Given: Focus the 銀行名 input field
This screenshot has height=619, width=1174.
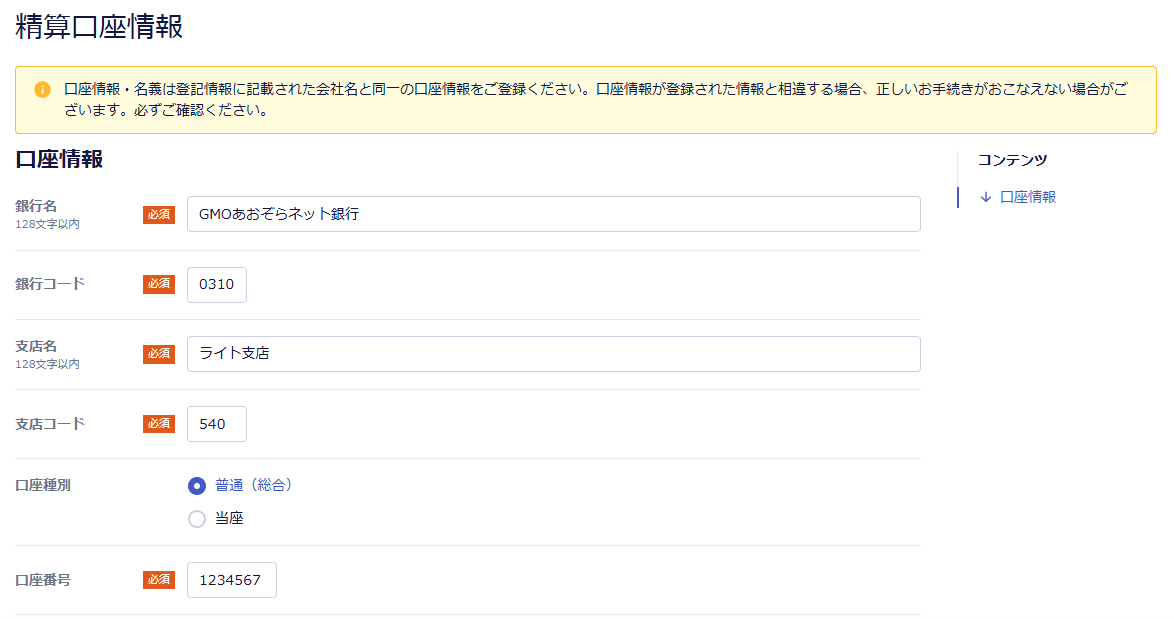Looking at the screenshot, I should 553,214.
